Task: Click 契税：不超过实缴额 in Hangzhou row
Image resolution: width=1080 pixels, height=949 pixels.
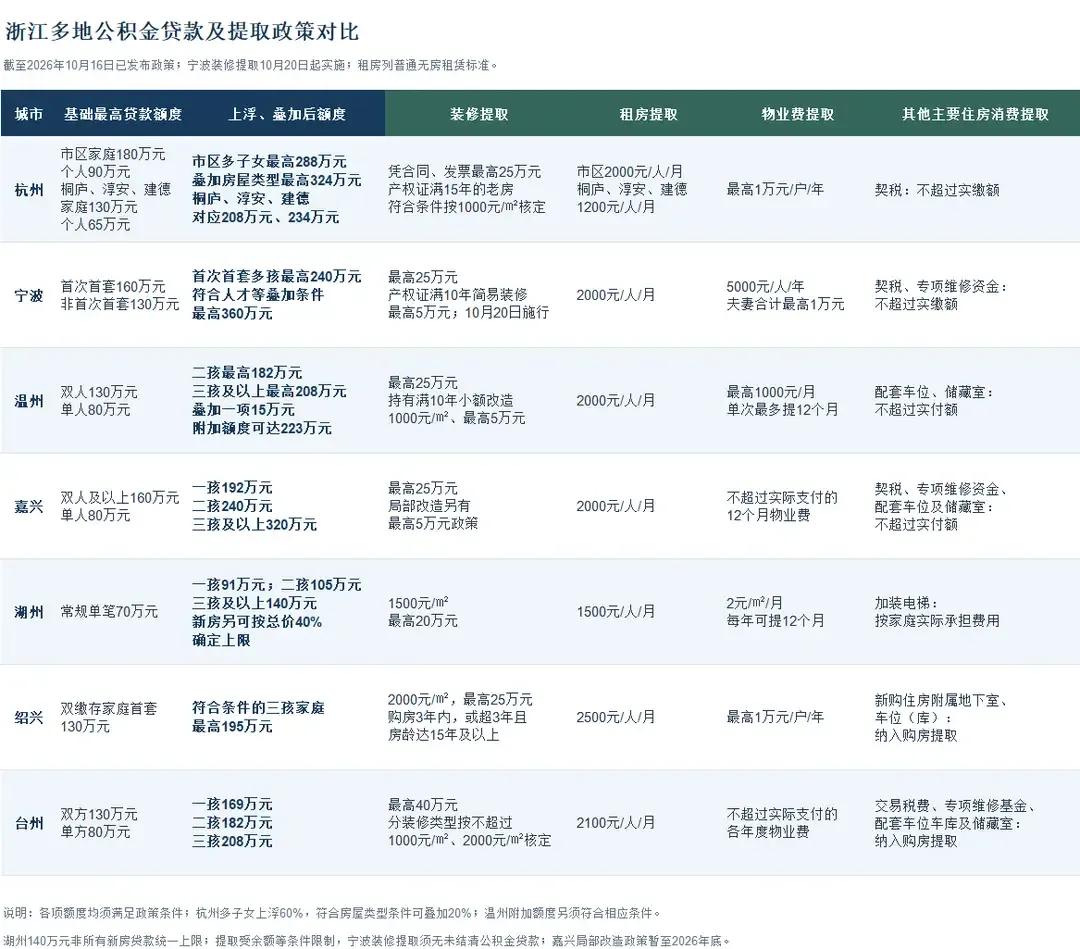Action: point(937,189)
